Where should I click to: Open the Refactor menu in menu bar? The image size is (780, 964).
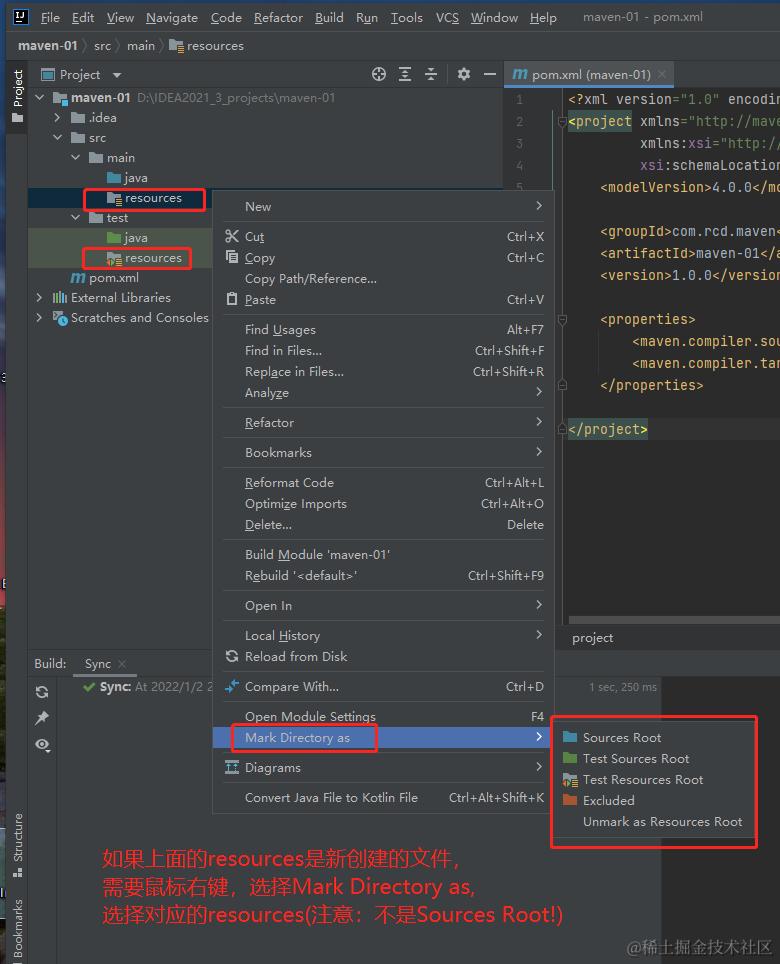pyautogui.click(x=278, y=18)
